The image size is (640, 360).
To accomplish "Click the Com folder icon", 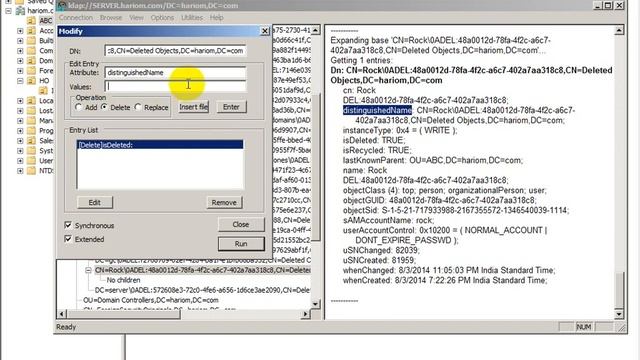I will [31, 51].
